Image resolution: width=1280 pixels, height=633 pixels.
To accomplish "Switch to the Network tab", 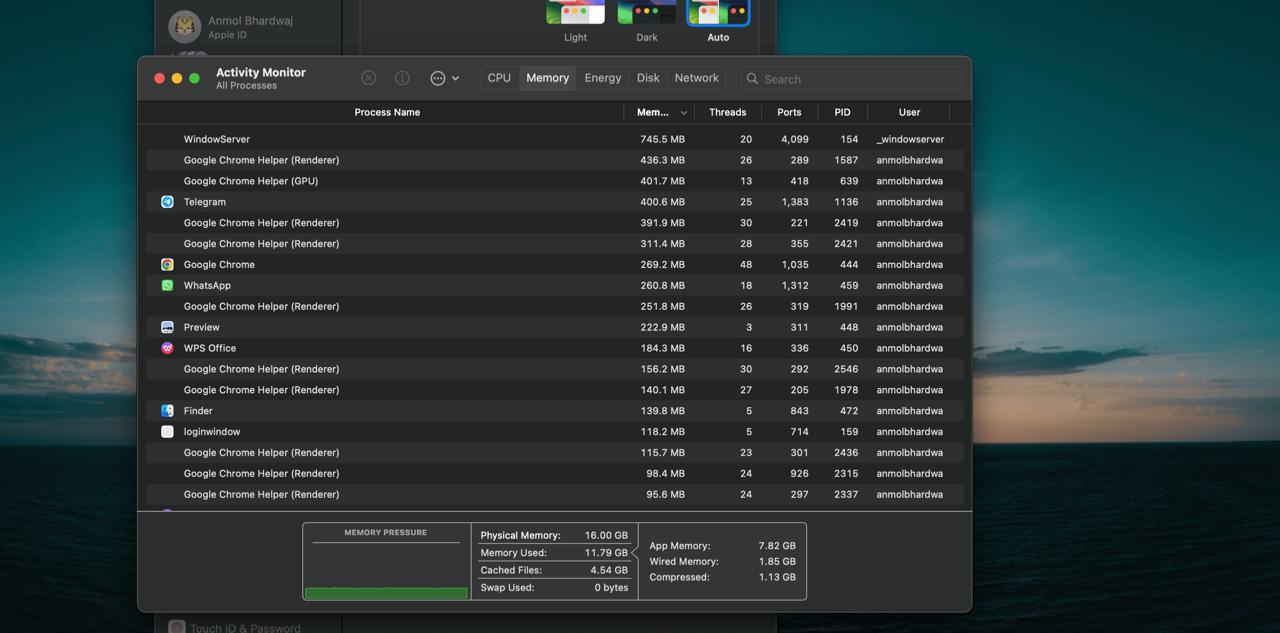I will coord(697,78).
